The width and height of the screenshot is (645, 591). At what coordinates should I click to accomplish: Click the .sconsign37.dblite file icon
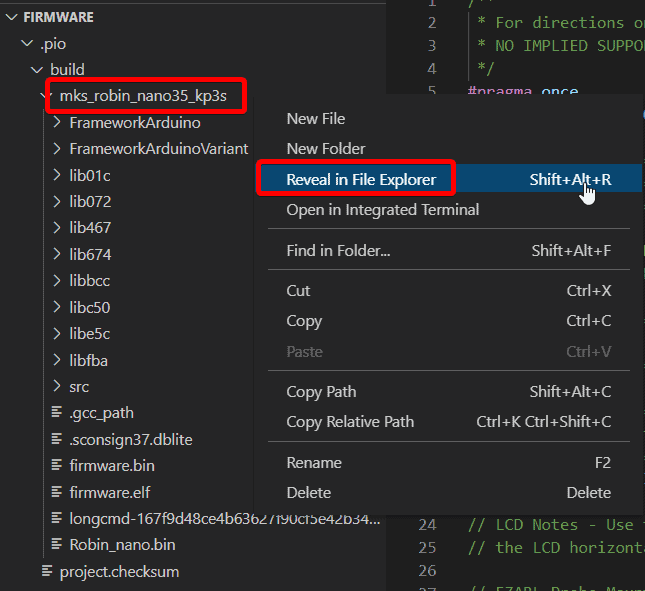(x=57, y=439)
